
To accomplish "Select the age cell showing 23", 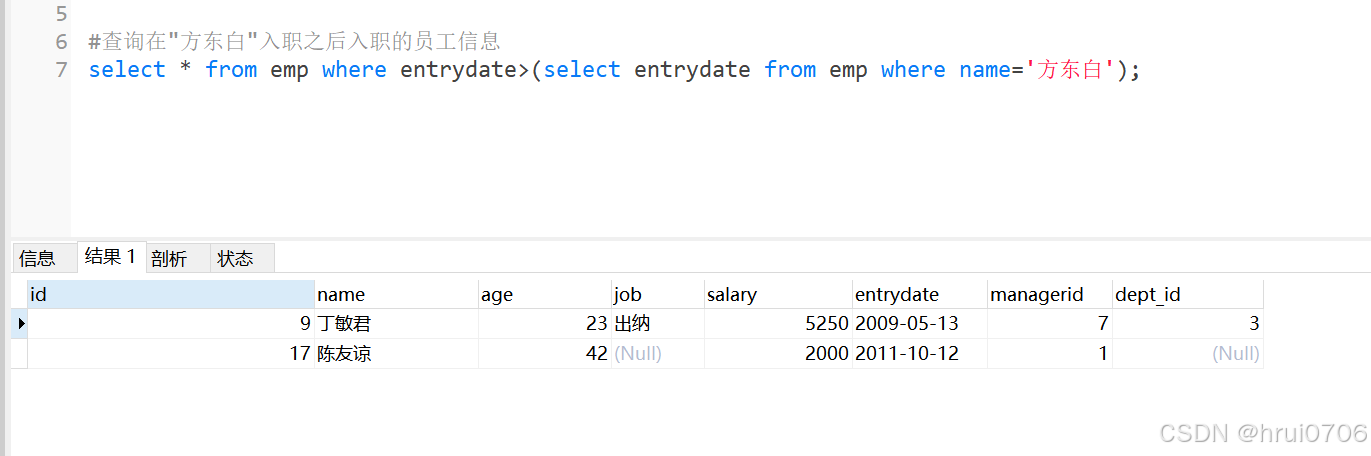I will (x=545, y=323).
